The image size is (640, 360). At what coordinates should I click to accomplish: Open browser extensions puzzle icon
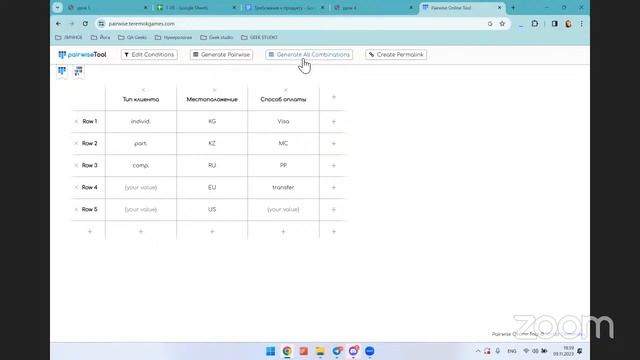(x=535, y=24)
